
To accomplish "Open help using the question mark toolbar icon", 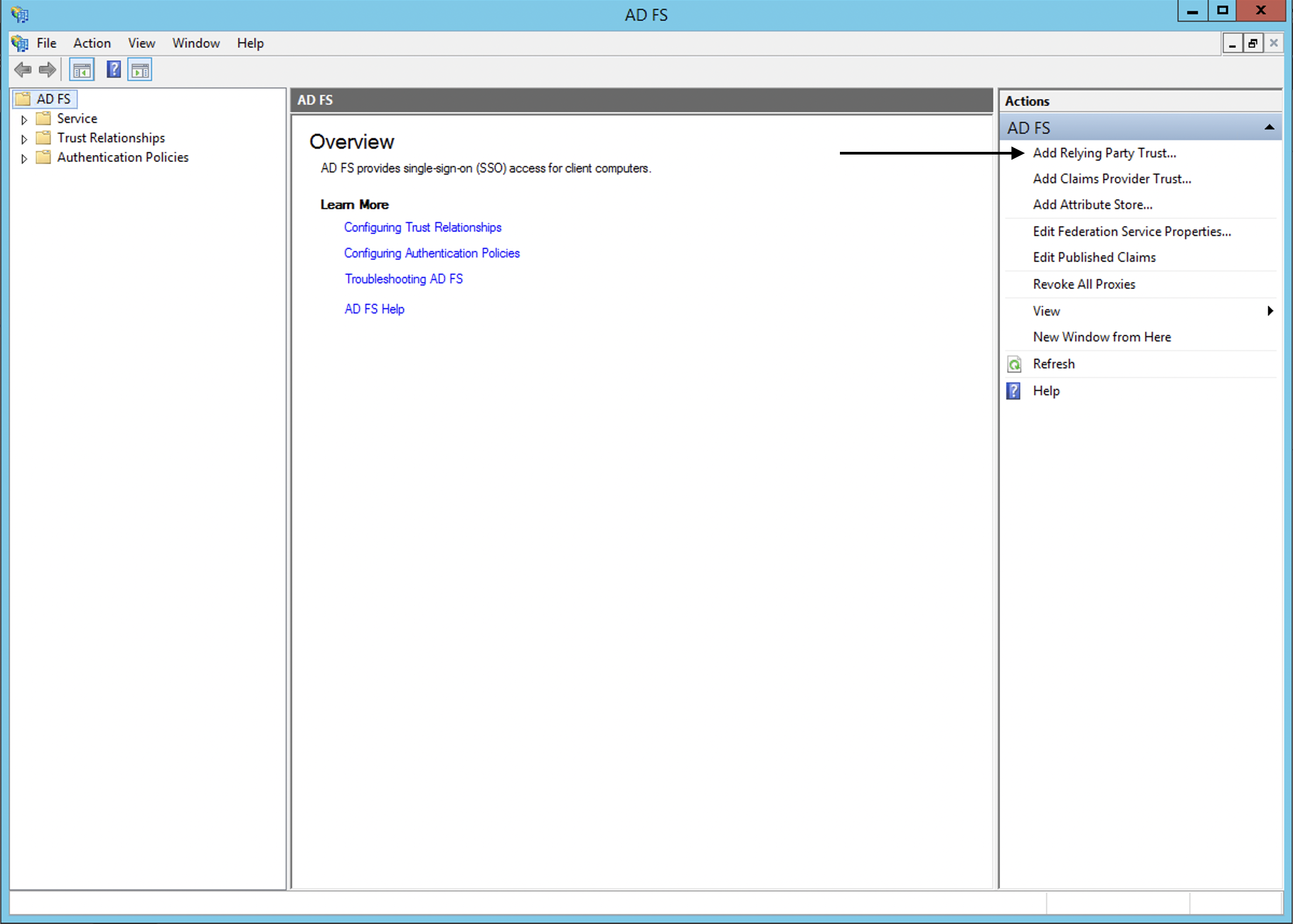I will pos(113,69).
